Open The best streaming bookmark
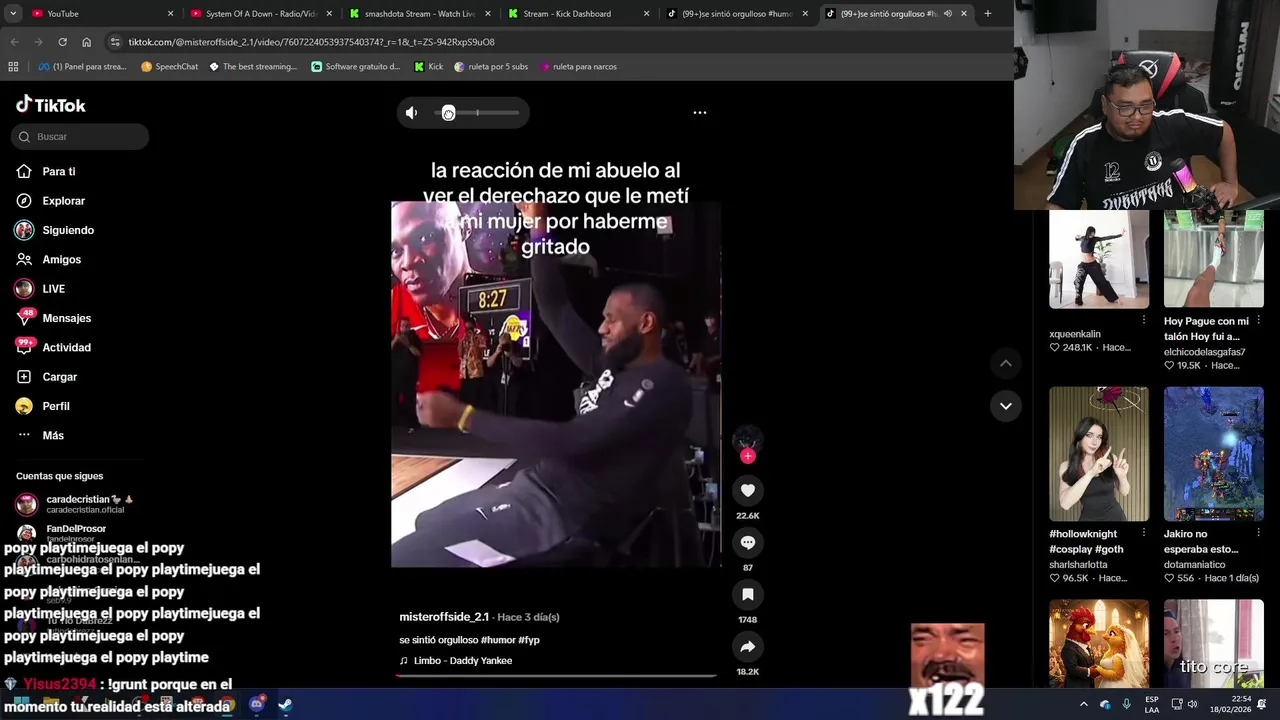This screenshot has width=1280, height=720. pos(253,67)
